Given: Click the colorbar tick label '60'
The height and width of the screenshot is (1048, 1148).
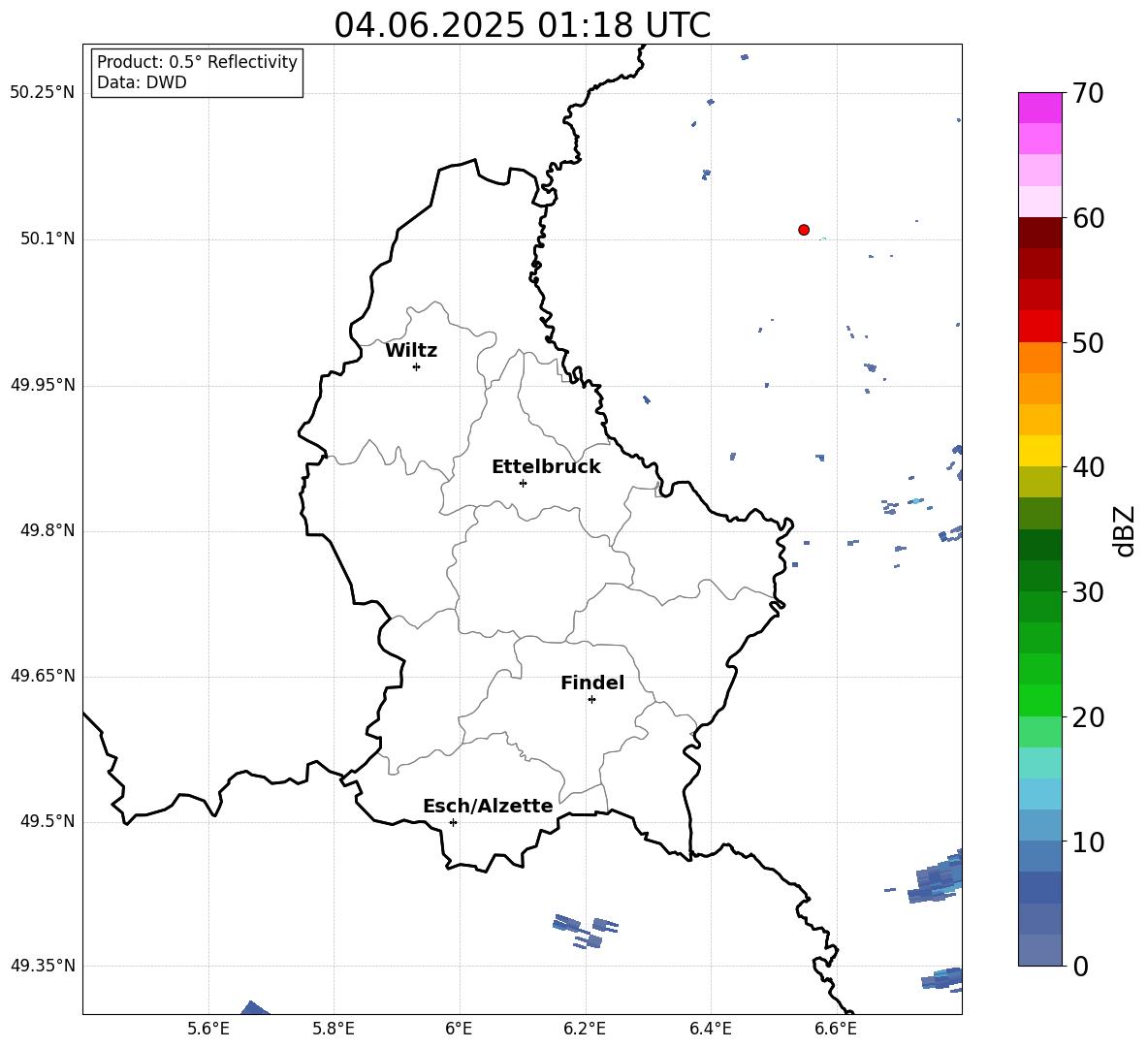Looking at the screenshot, I should pos(1088,218).
